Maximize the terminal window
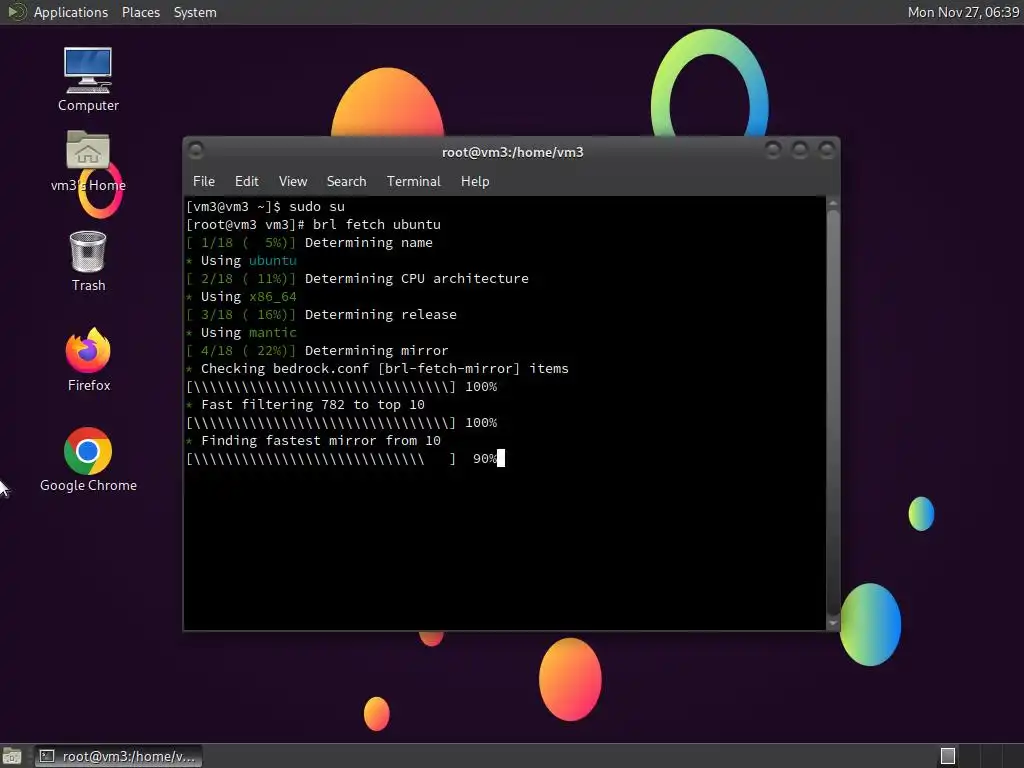Viewport: 1024px width, 768px height. (799, 150)
